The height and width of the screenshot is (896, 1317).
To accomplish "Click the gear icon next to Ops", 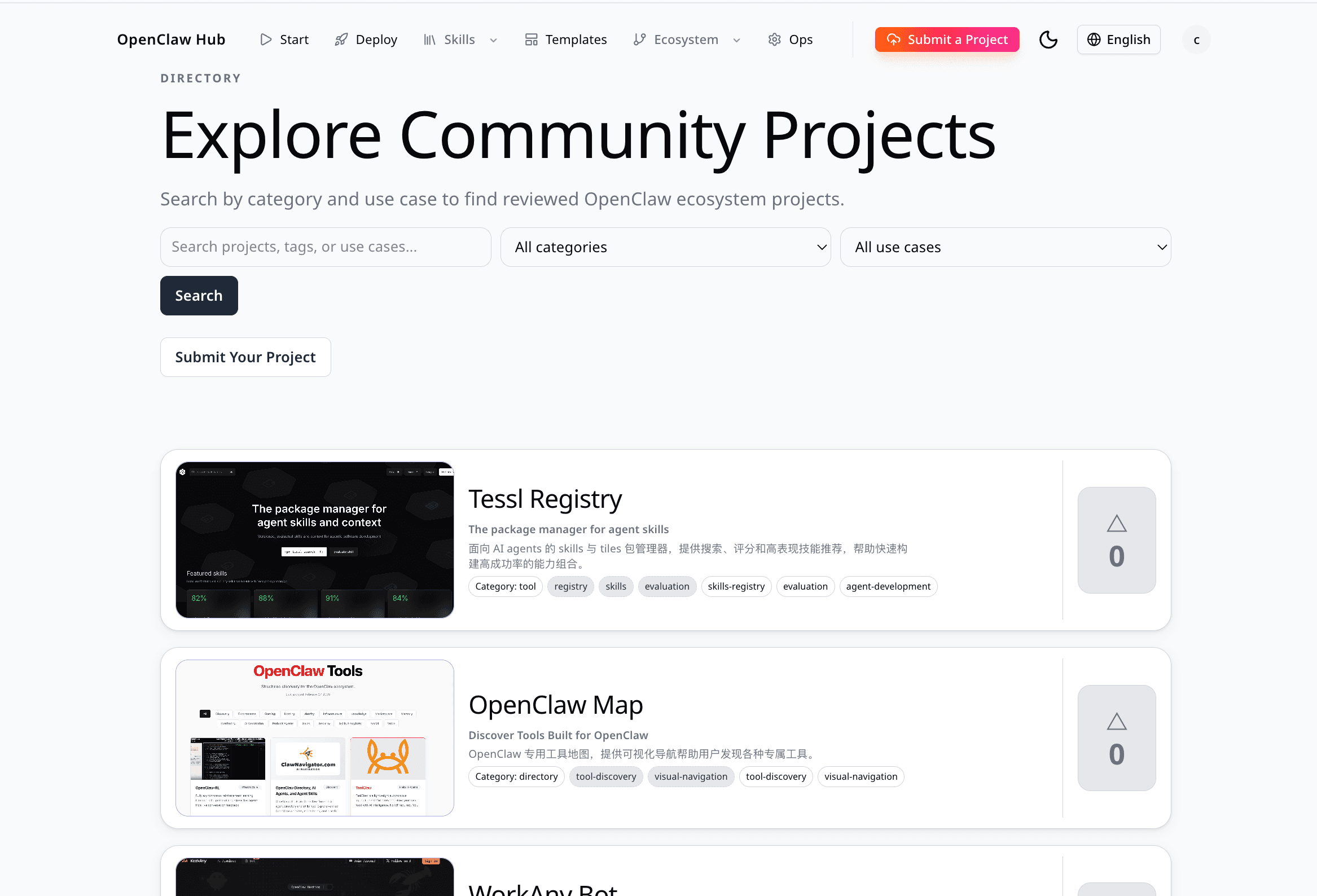I will [774, 39].
